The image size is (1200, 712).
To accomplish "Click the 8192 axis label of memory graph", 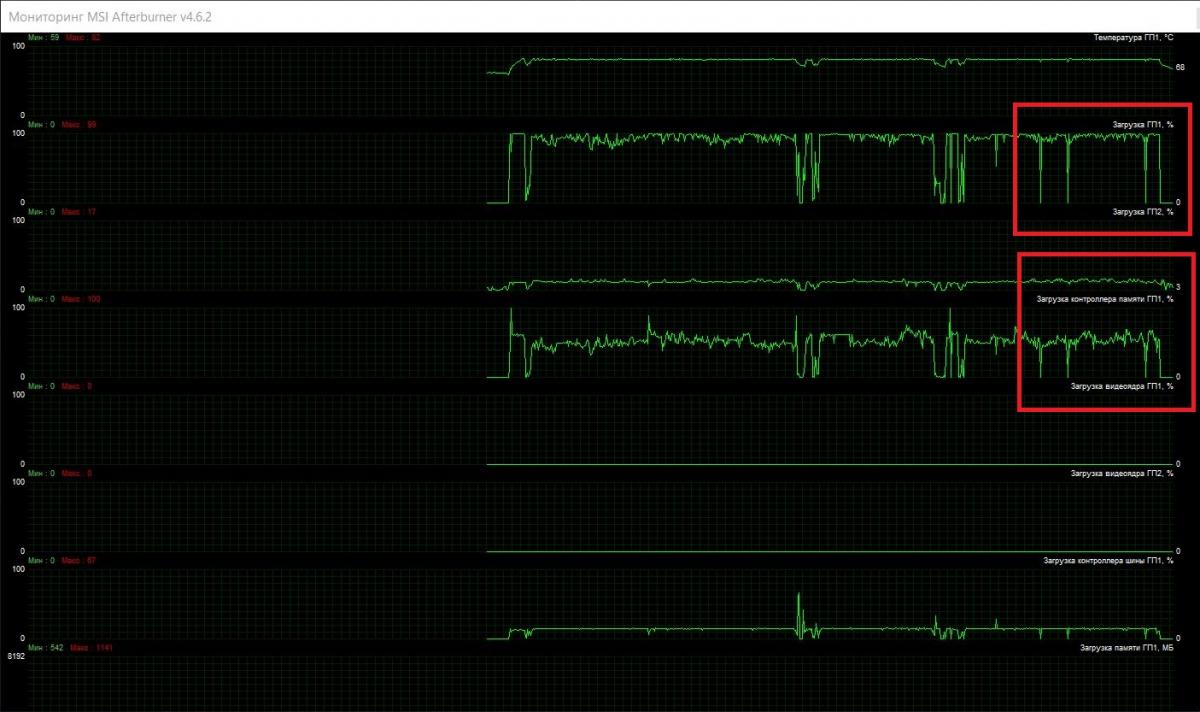I will point(15,657).
